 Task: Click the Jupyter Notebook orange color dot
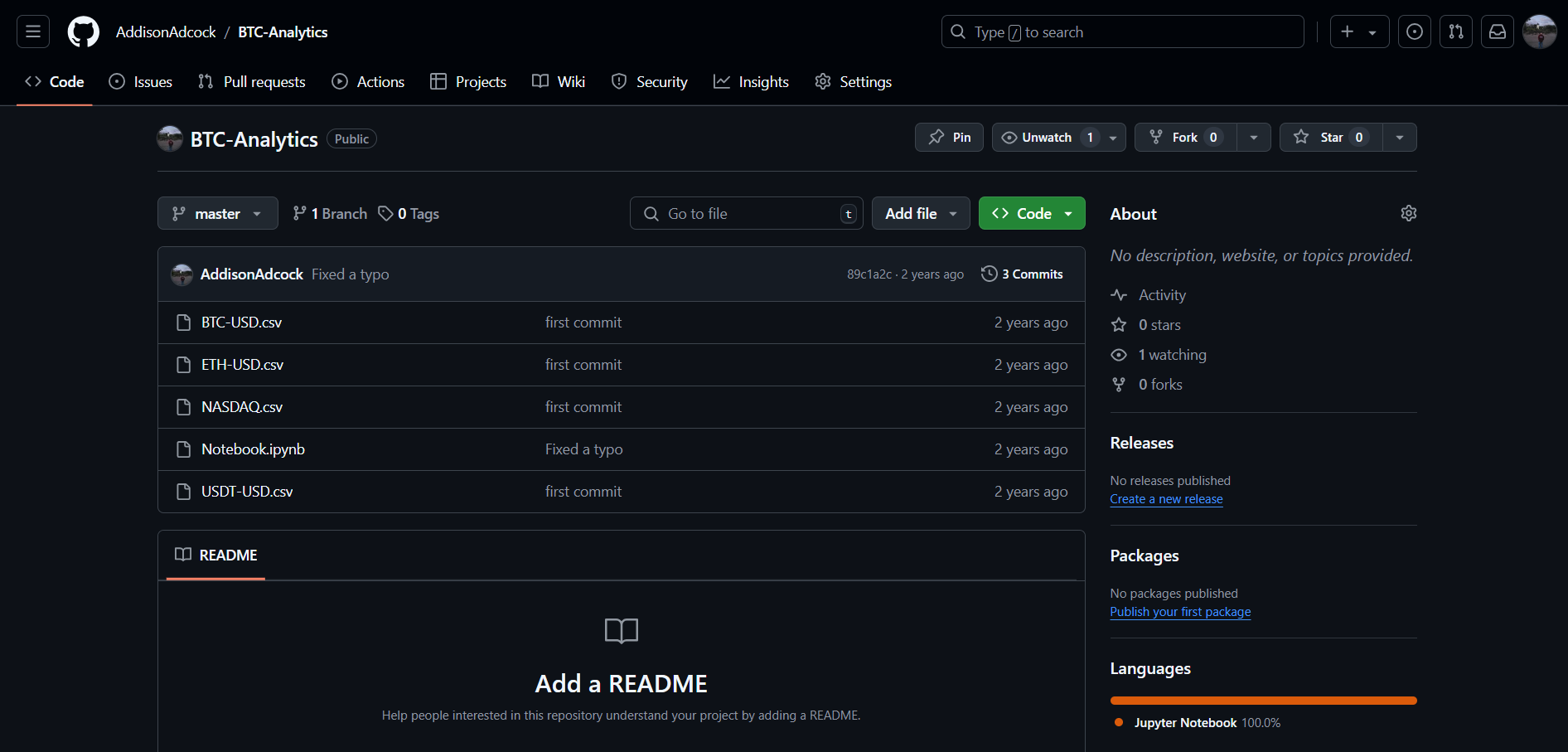pyautogui.click(x=1119, y=722)
